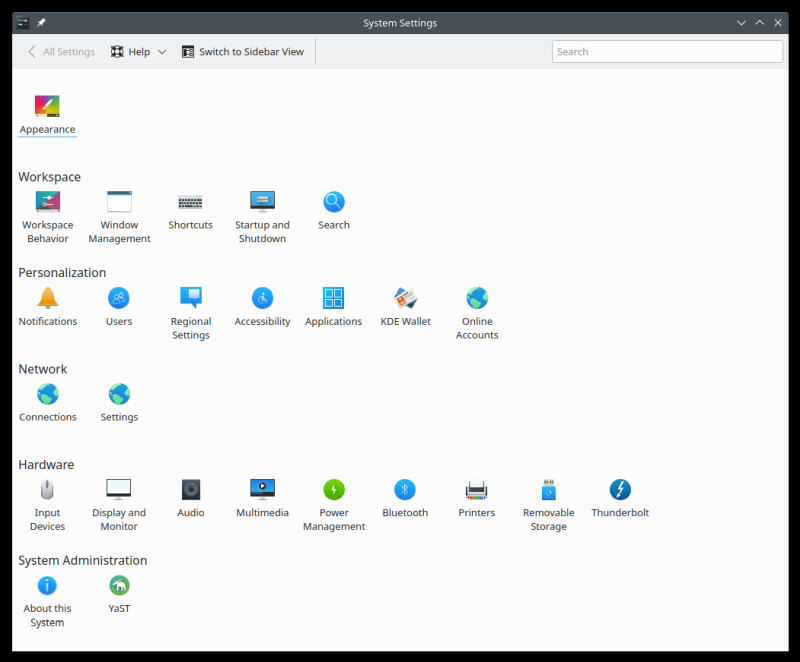The image size is (800, 662).
Task: Maximize the System Settings window
Action: [x=760, y=22]
